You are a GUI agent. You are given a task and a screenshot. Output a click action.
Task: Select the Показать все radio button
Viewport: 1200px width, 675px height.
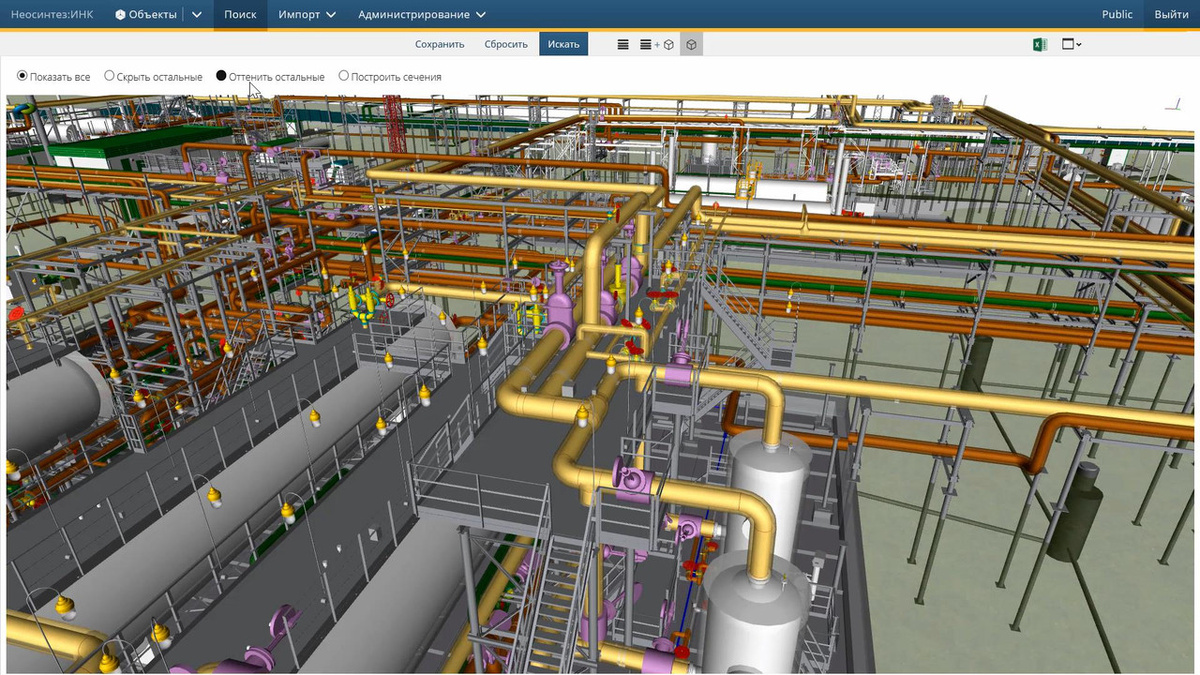22,76
